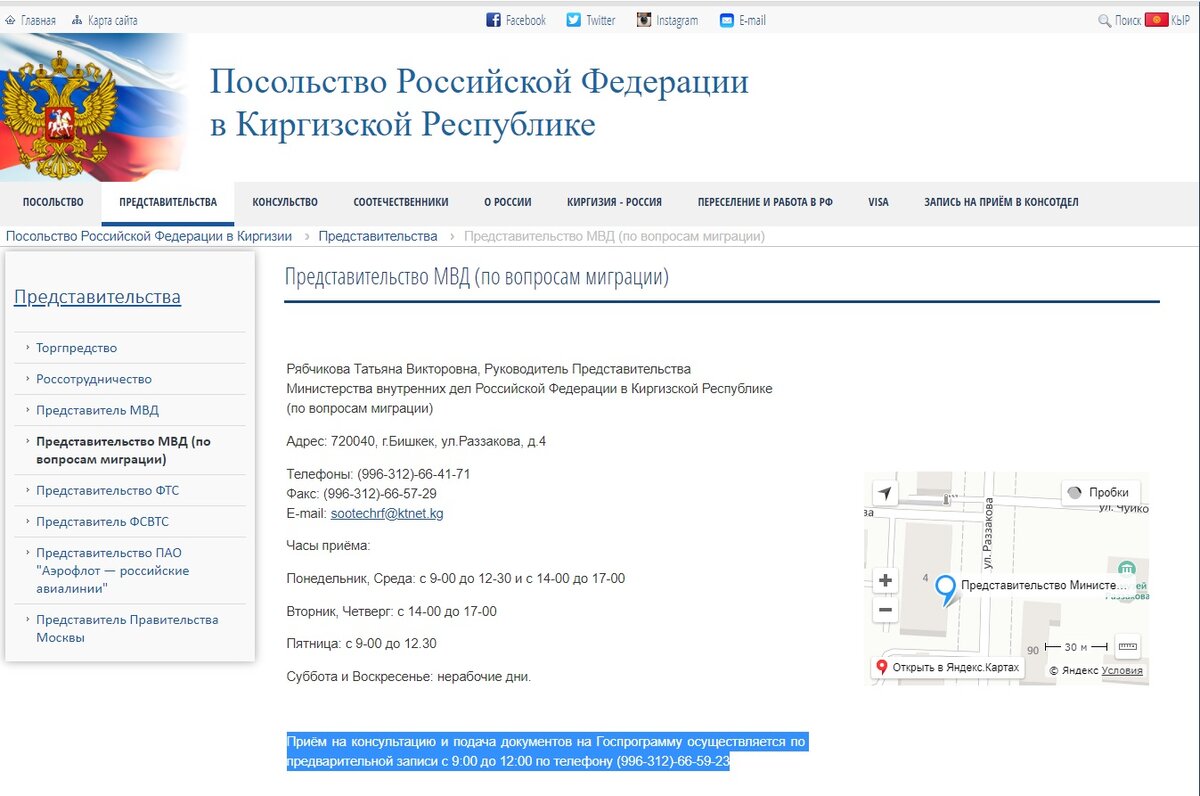Image resolution: width=1200 pixels, height=796 pixels.
Task: Click the Russian coat of arms logo
Action: point(58,115)
